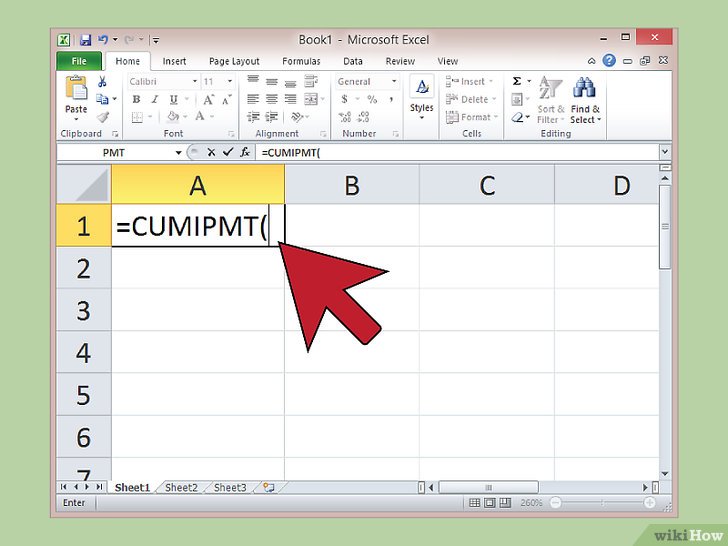Image resolution: width=728 pixels, height=546 pixels.
Task: Click the zoom slider plus button
Action: tap(650, 502)
